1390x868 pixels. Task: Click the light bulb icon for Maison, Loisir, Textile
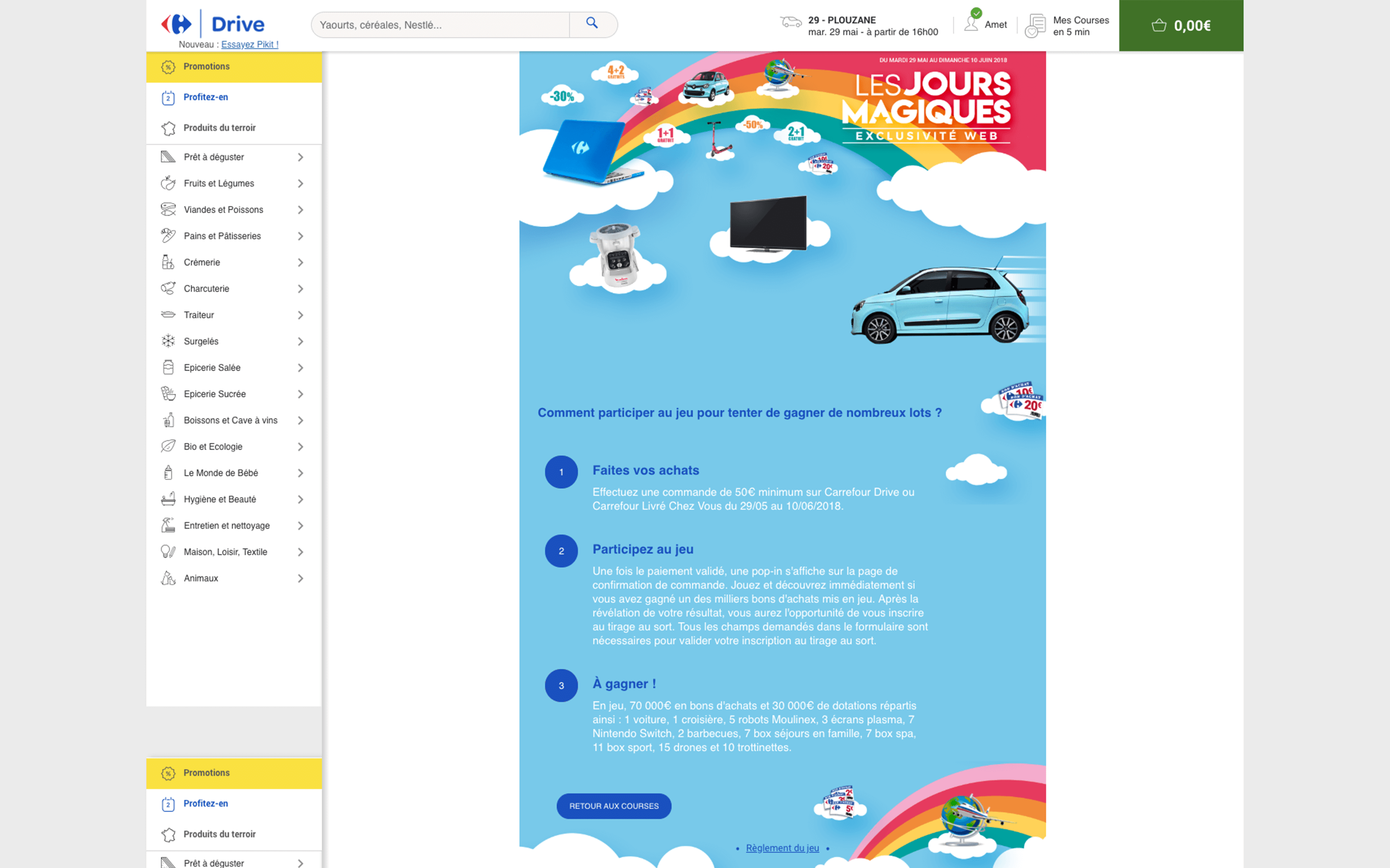click(x=167, y=551)
